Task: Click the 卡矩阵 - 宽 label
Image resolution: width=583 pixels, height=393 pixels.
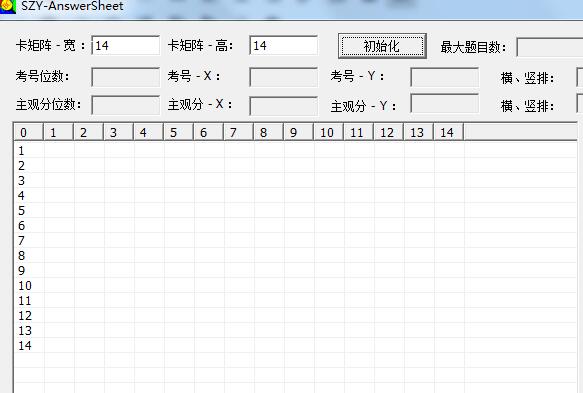Action: (x=51, y=46)
